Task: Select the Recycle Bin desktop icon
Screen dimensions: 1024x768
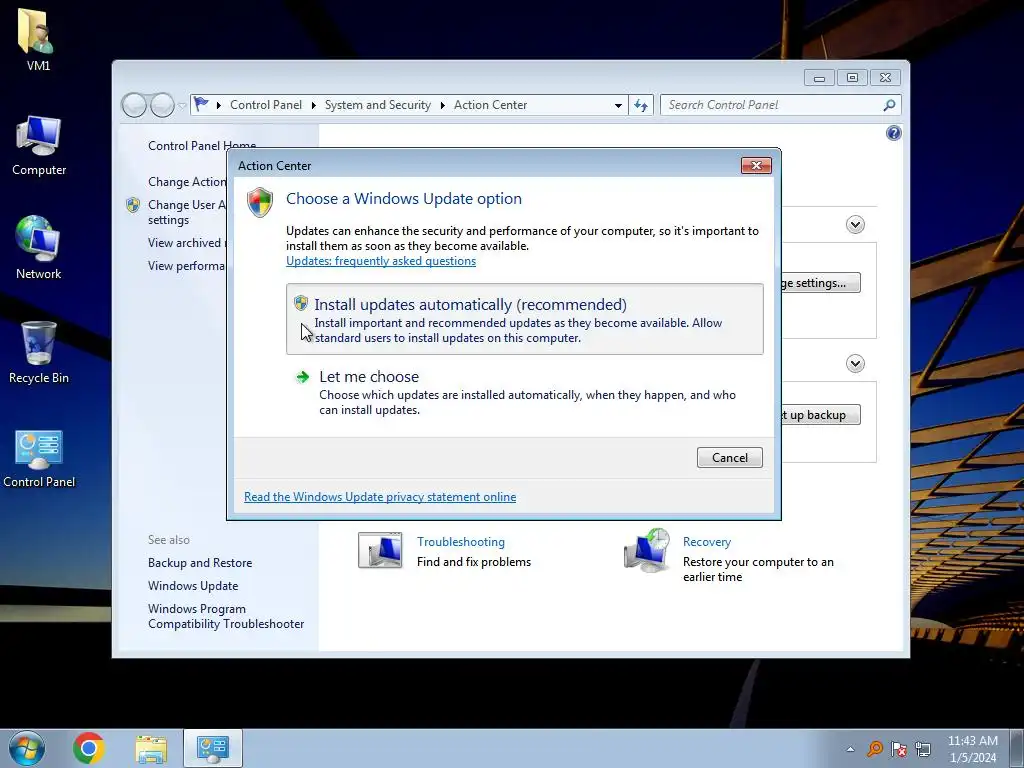Action: coord(39,353)
